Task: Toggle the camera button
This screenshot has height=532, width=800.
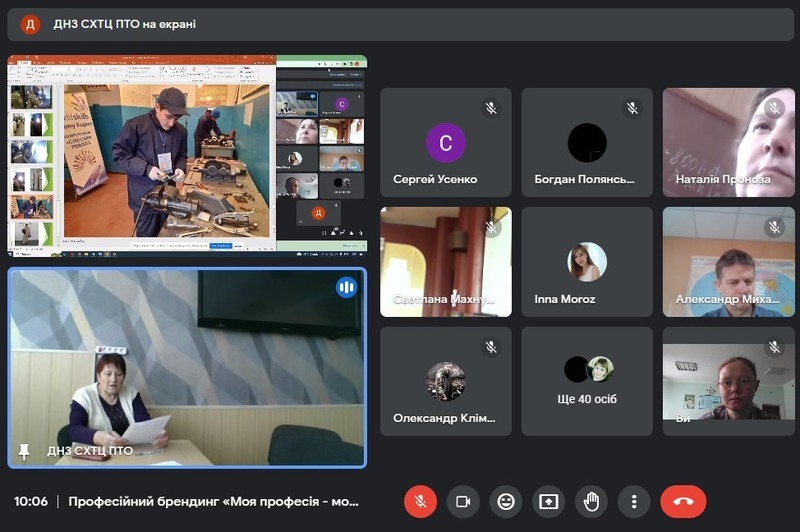Action: pos(463,501)
